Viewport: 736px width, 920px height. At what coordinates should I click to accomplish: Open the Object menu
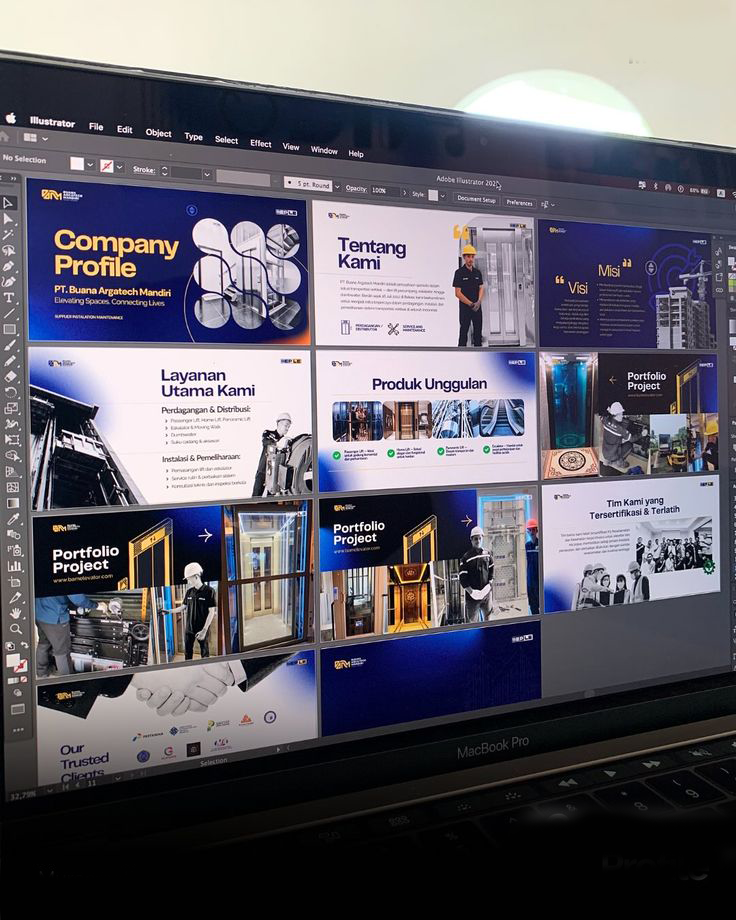click(158, 133)
